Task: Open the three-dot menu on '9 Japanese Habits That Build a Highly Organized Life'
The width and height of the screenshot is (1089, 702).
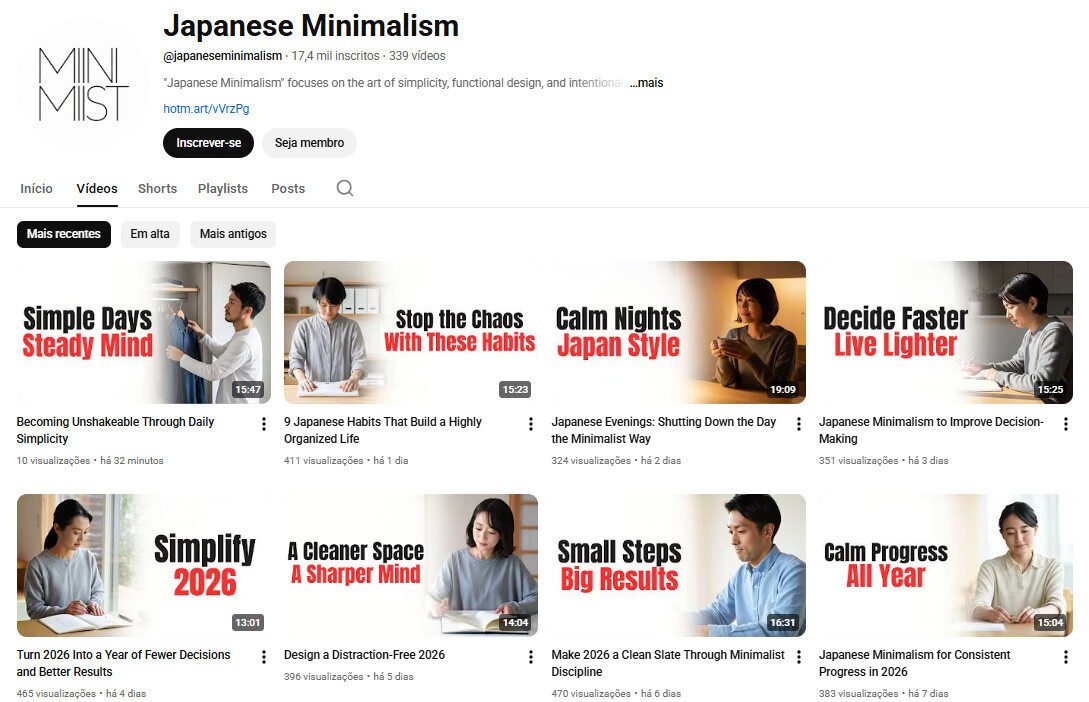Action: [530, 424]
